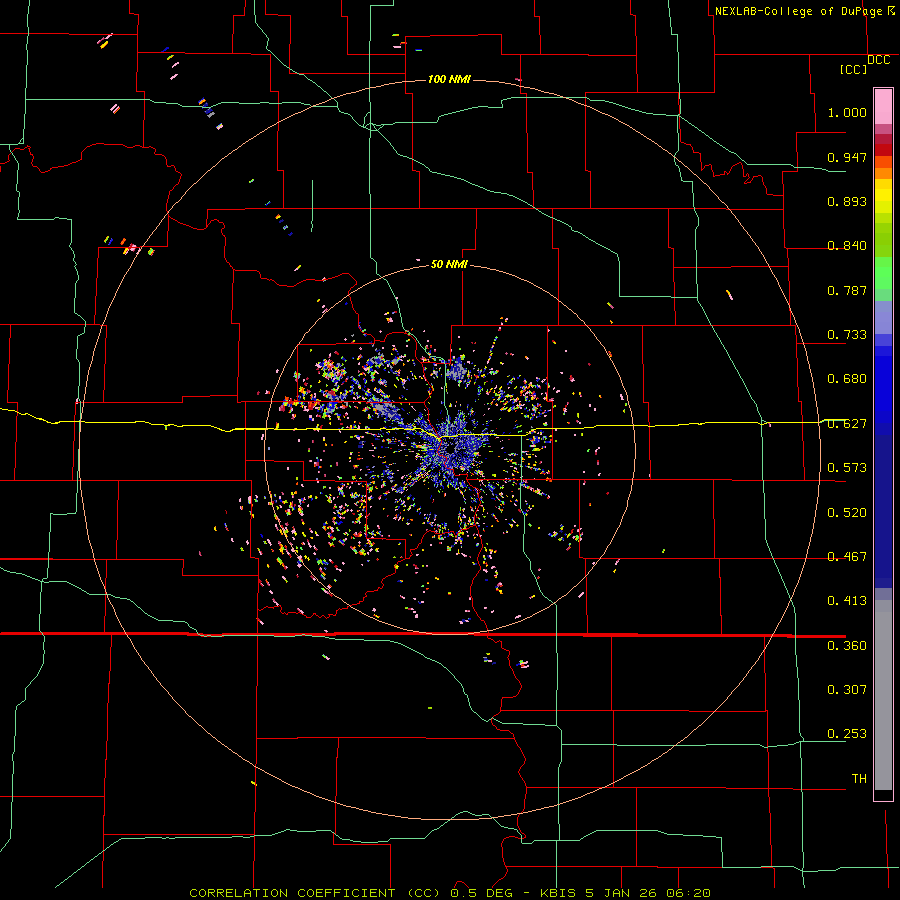900x900 pixels.
Task: Click the 0.360 legend value
Action: (847, 646)
